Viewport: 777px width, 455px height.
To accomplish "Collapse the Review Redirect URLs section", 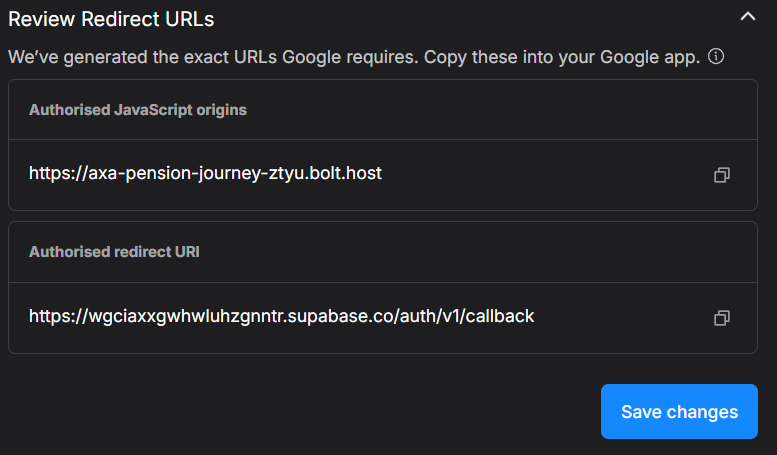I will point(746,16).
